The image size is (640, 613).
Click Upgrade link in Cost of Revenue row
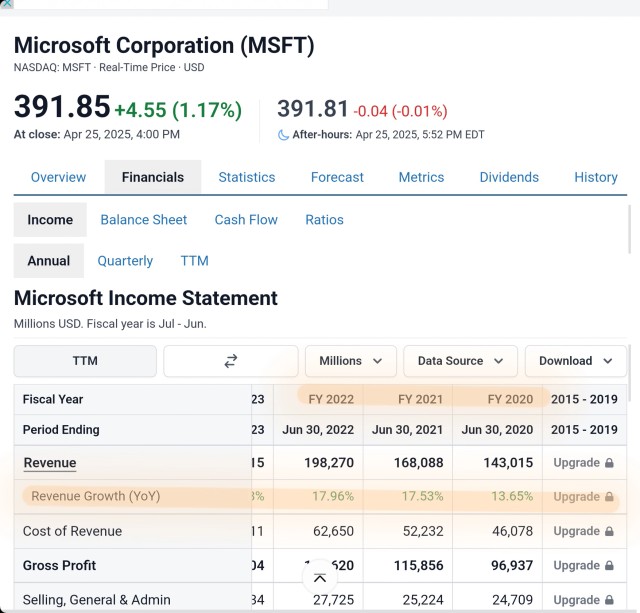pos(576,531)
